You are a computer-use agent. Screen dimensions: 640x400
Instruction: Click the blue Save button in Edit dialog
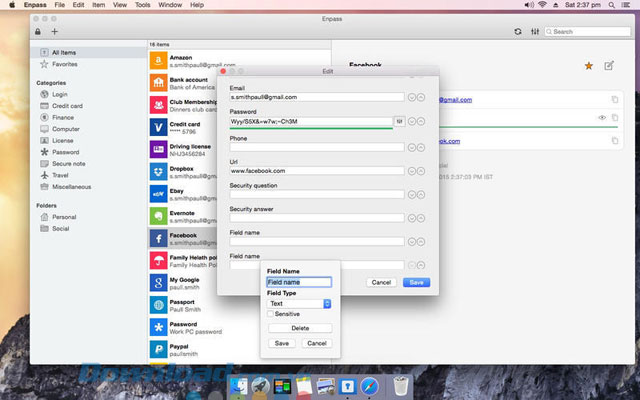[x=415, y=282]
